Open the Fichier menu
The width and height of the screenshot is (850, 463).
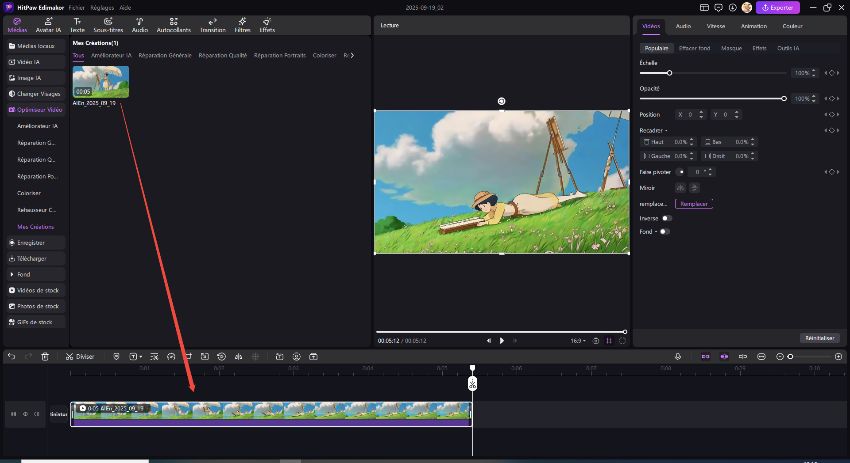[x=76, y=8]
